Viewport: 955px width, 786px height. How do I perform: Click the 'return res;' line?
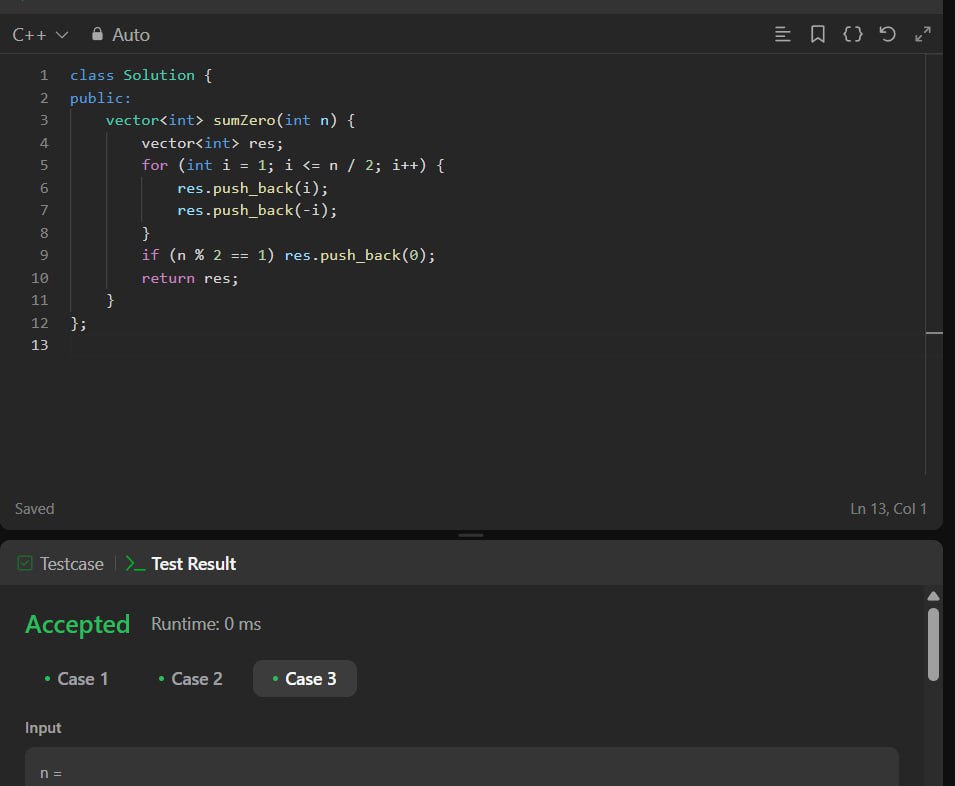pos(190,278)
